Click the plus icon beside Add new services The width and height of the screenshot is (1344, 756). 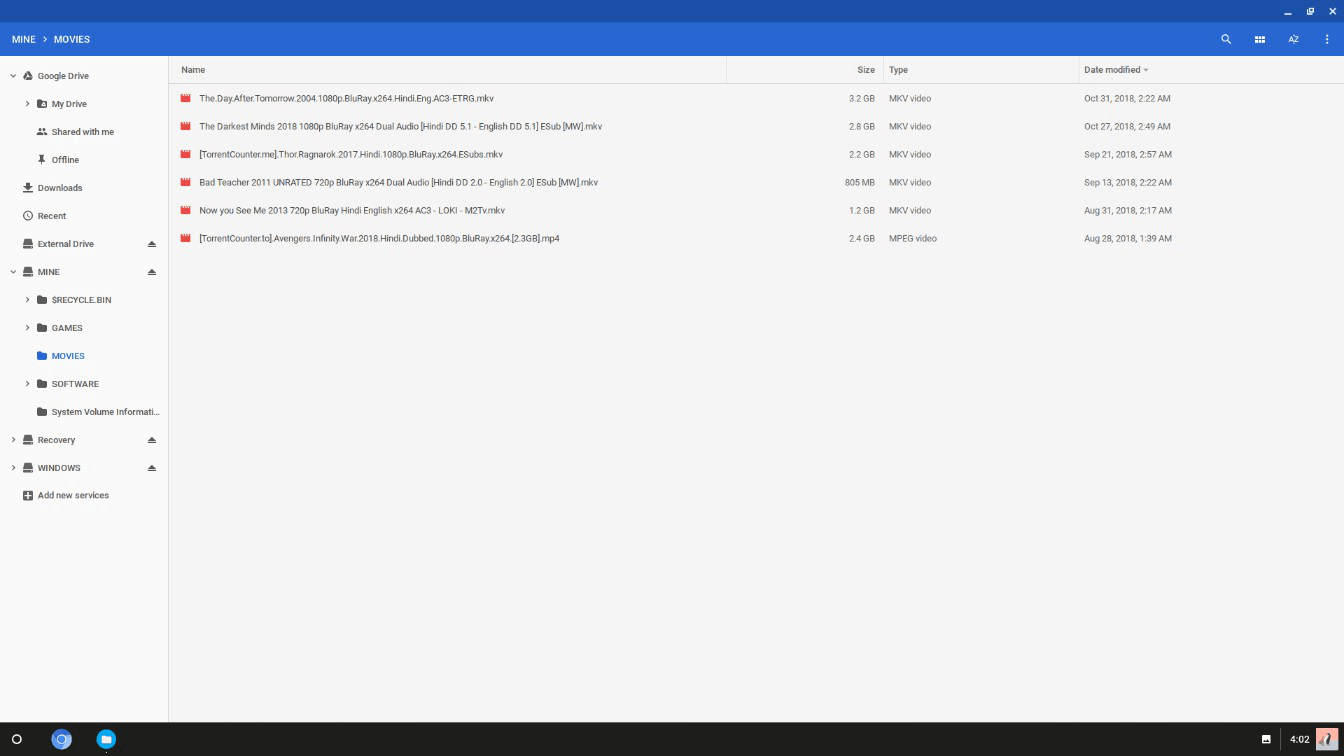tap(28, 496)
